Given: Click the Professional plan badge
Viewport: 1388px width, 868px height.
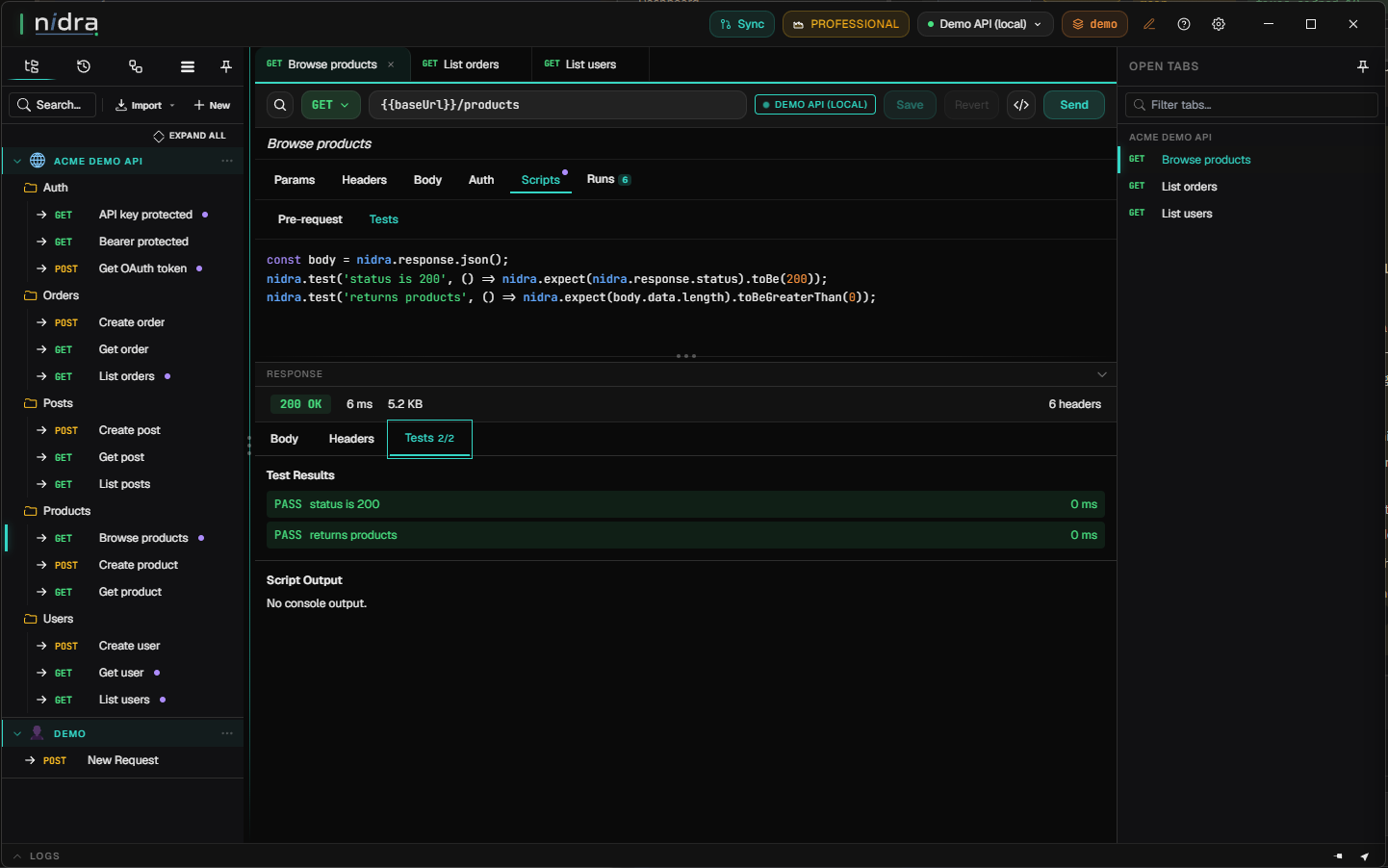Looking at the screenshot, I should (x=846, y=24).
